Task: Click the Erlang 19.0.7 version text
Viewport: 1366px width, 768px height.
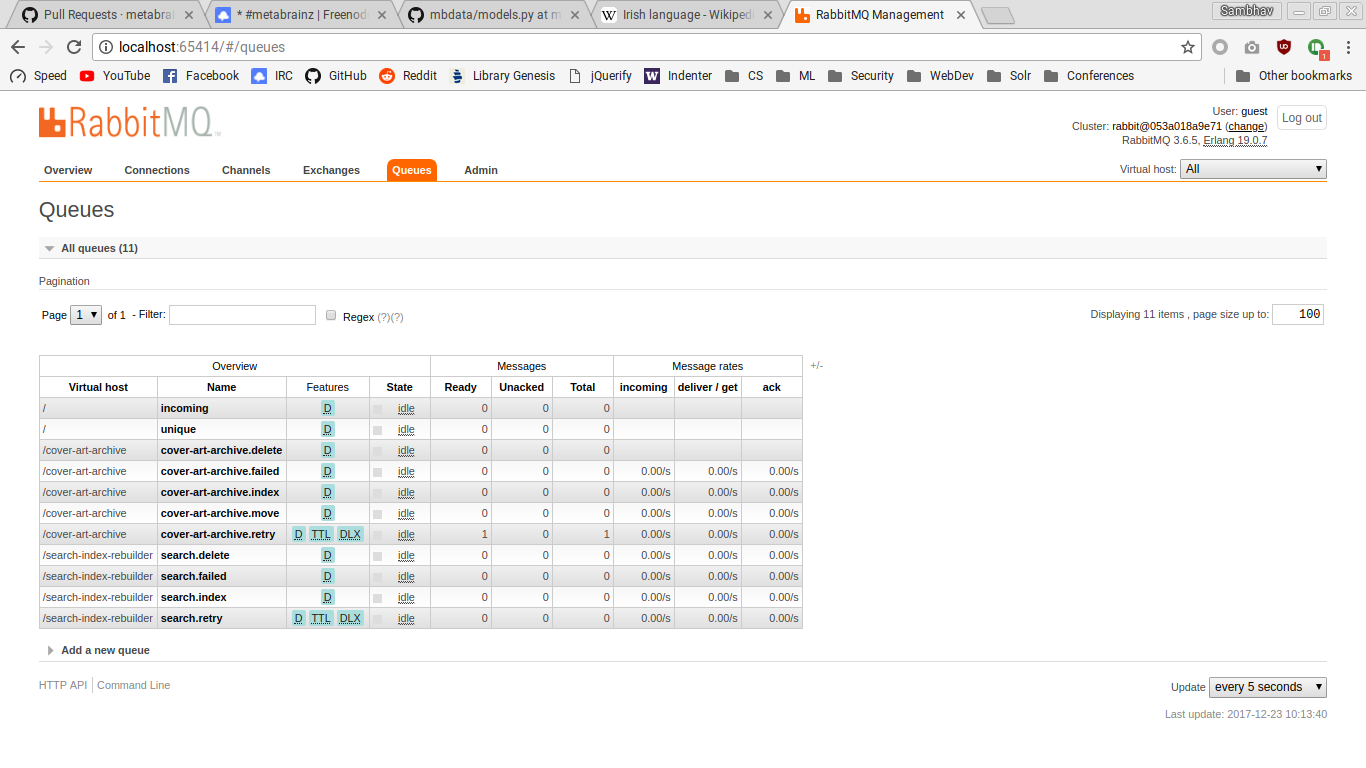Action: (1235, 141)
